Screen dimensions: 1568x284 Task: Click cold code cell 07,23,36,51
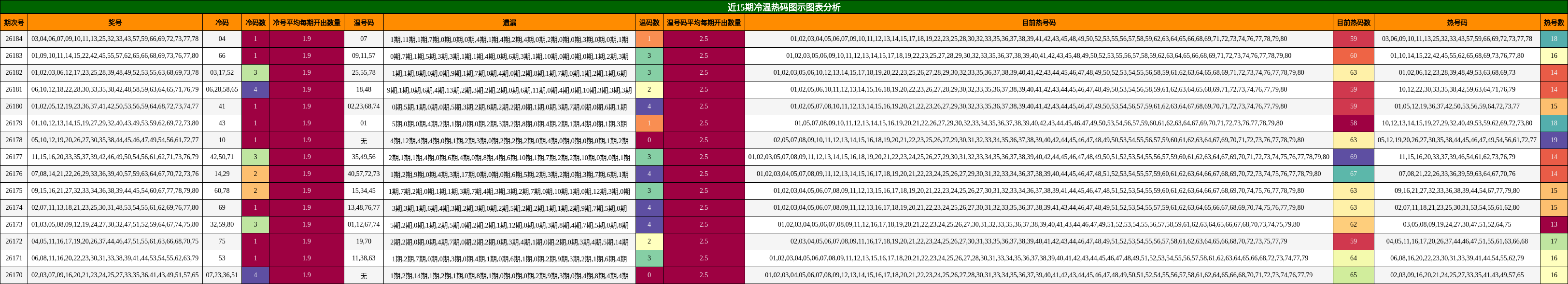tap(222, 275)
